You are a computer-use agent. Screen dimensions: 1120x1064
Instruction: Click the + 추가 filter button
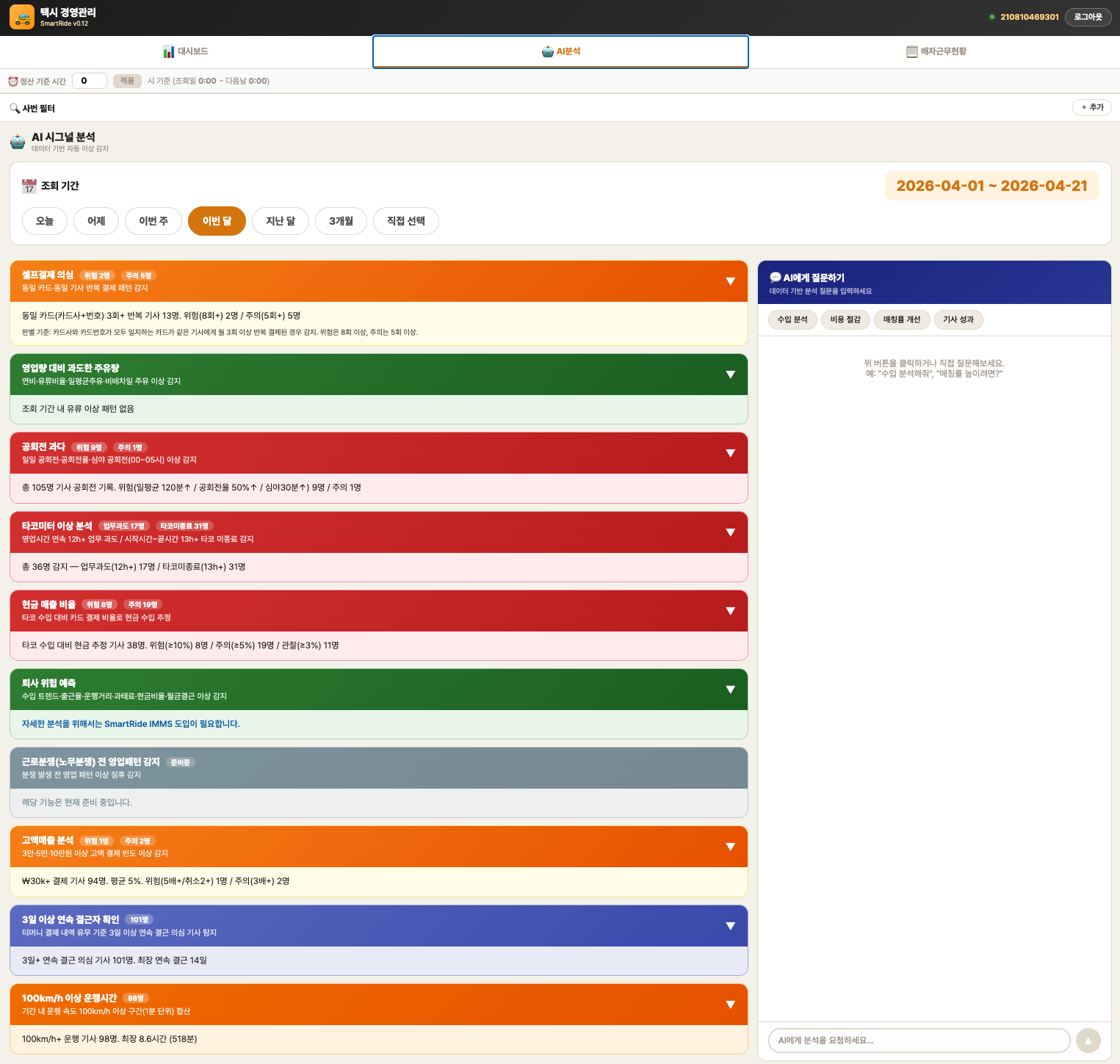(1092, 107)
